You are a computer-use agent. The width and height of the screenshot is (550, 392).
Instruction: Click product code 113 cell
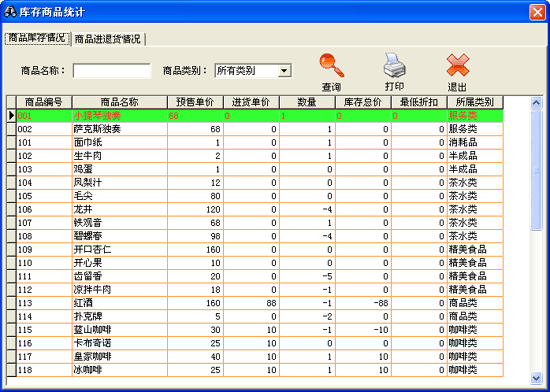(44, 303)
